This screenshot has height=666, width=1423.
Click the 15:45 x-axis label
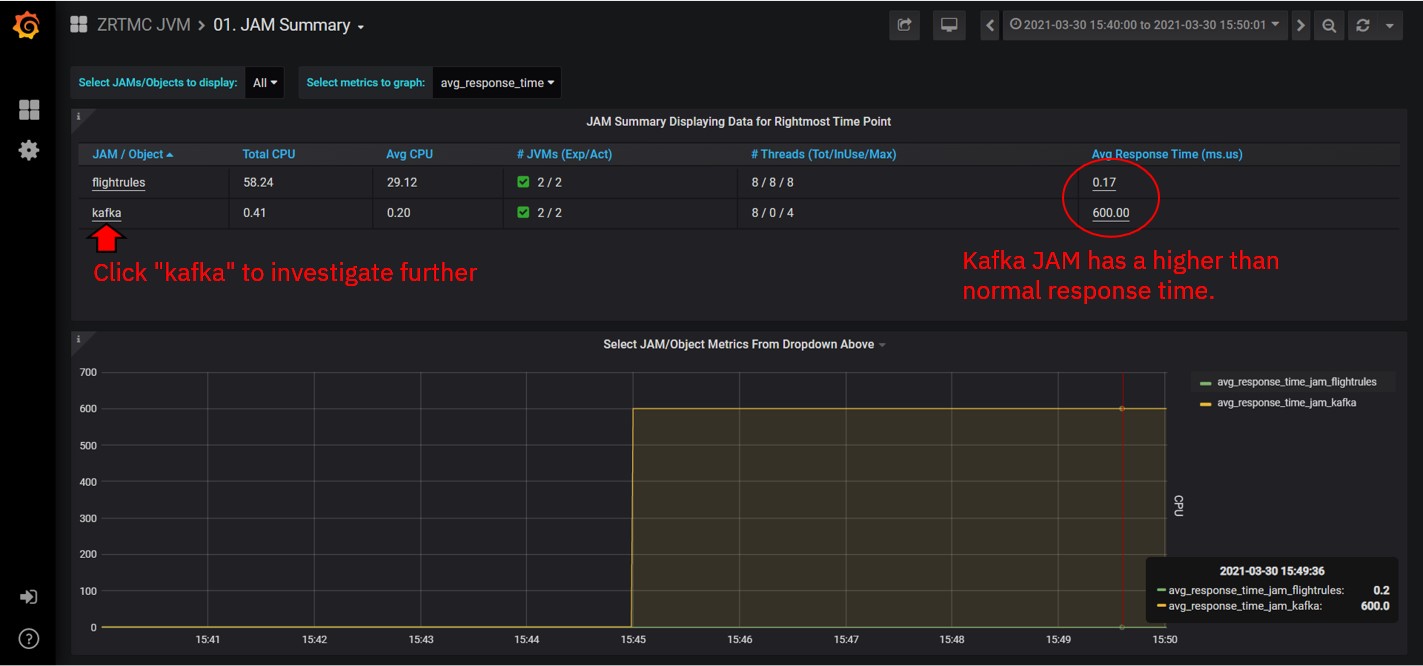click(633, 639)
